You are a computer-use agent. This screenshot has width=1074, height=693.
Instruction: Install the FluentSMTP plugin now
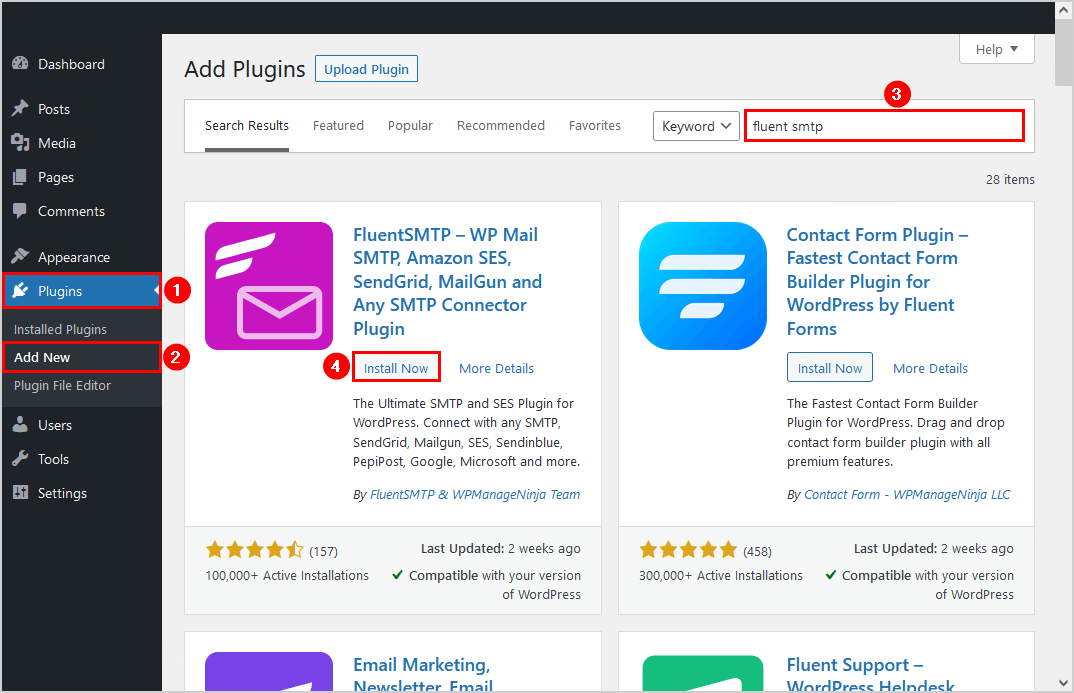pos(396,368)
